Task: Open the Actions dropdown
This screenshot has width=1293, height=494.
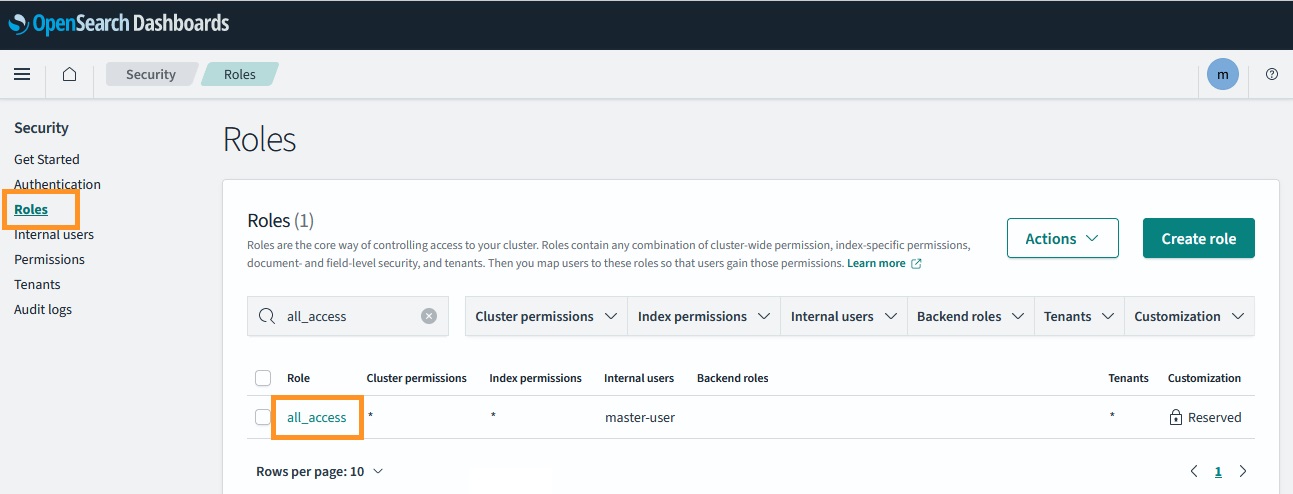Action: pyautogui.click(x=1063, y=238)
